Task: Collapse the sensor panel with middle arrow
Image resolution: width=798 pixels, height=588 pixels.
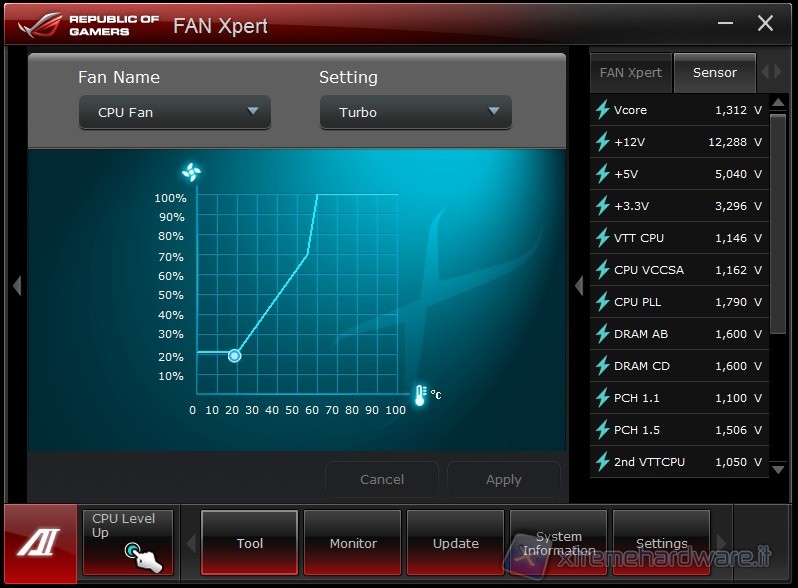Action: (578, 286)
